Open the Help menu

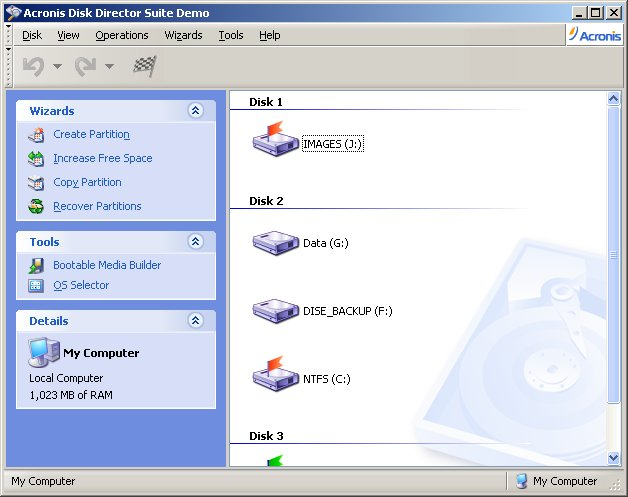(x=270, y=35)
